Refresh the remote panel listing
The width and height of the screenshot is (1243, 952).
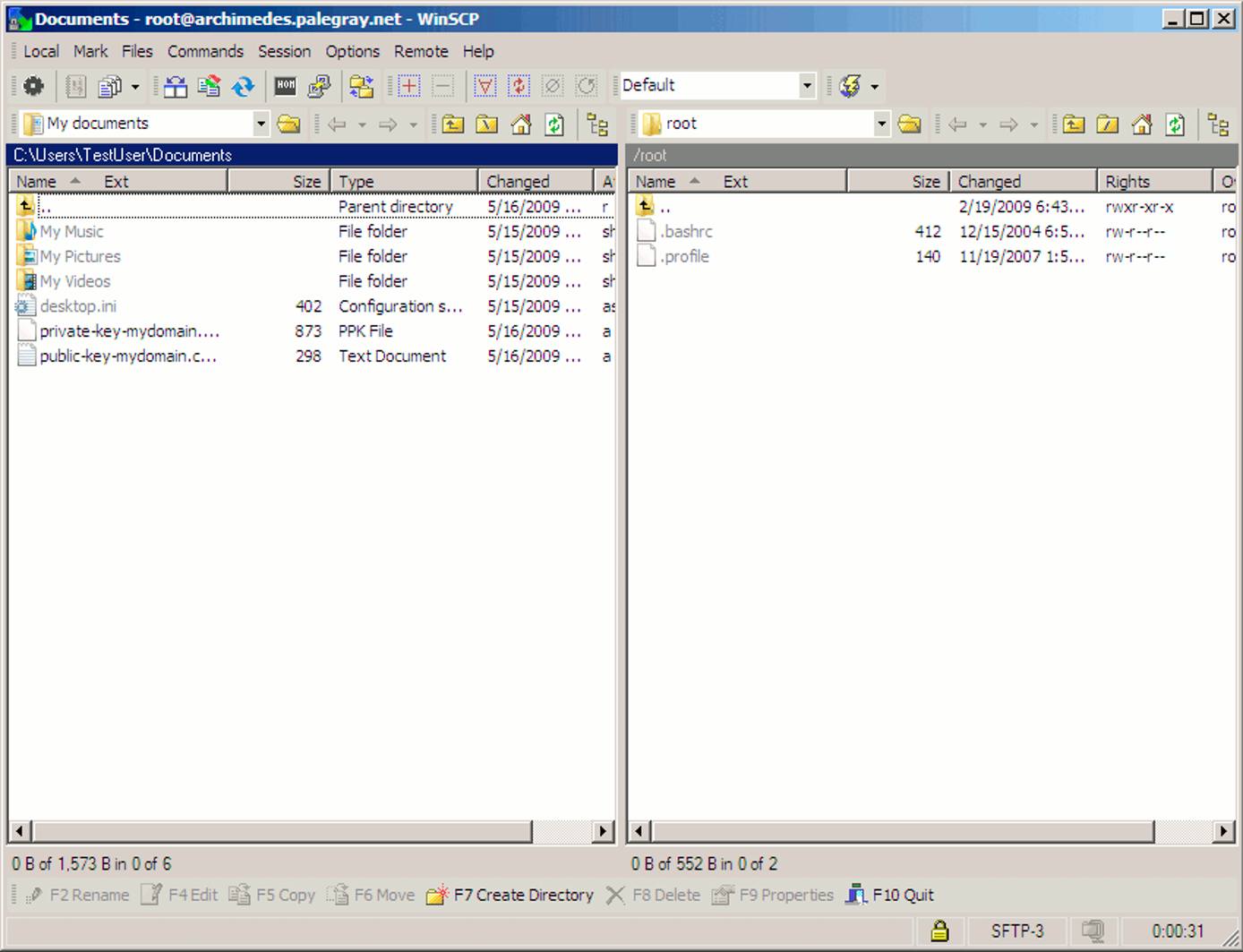click(x=1175, y=124)
